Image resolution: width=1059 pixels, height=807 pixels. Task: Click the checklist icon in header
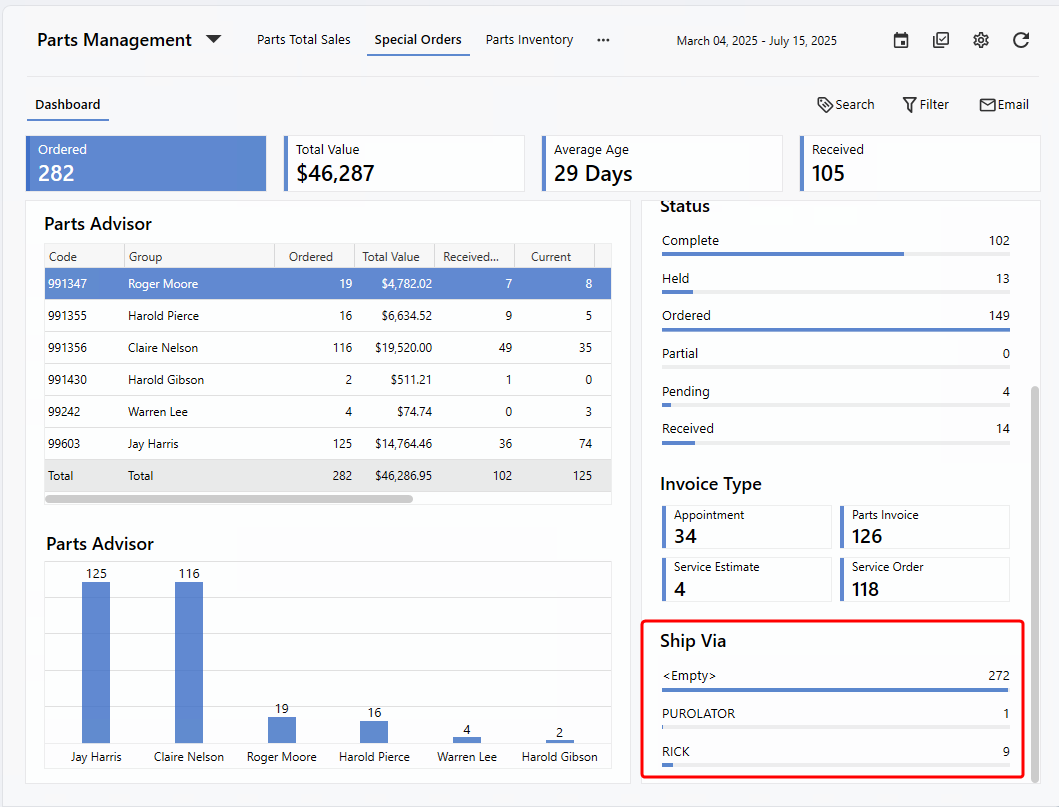[941, 40]
